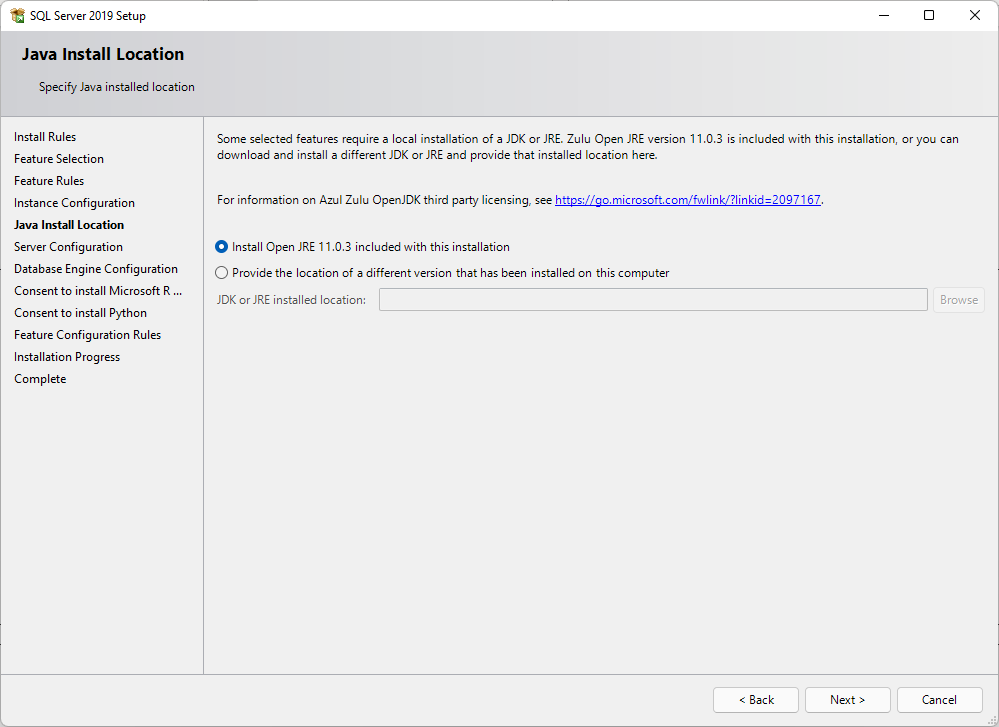
Task: Click the 'JDK or JRE installed location:' label
Action: pos(291,299)
